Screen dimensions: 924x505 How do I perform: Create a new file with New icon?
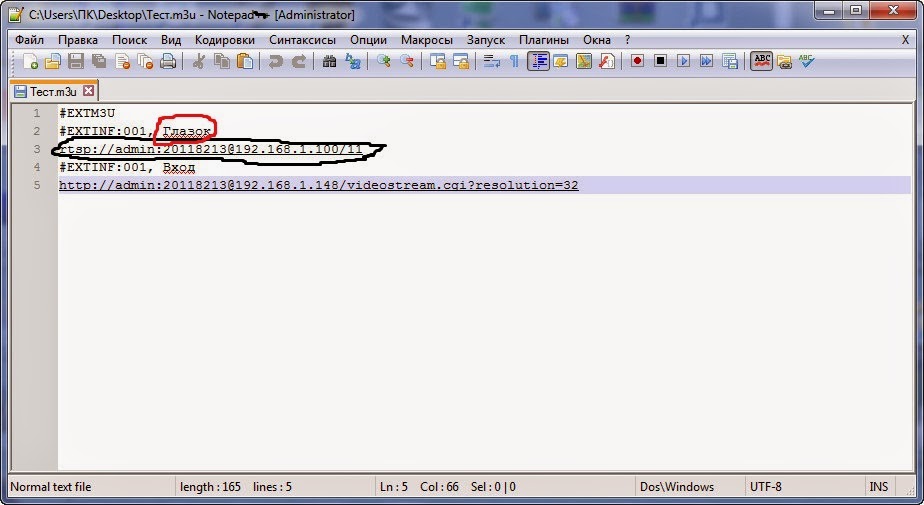tap(30, 61)
